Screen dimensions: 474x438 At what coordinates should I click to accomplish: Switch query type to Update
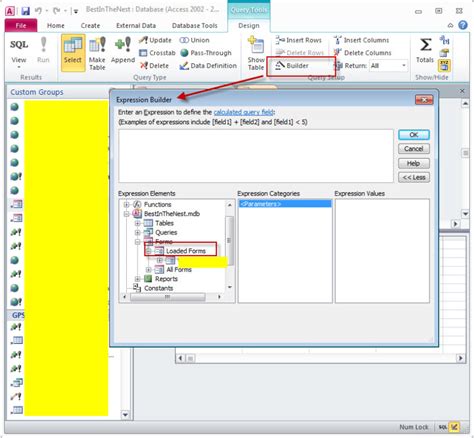[x=155, y=40]
